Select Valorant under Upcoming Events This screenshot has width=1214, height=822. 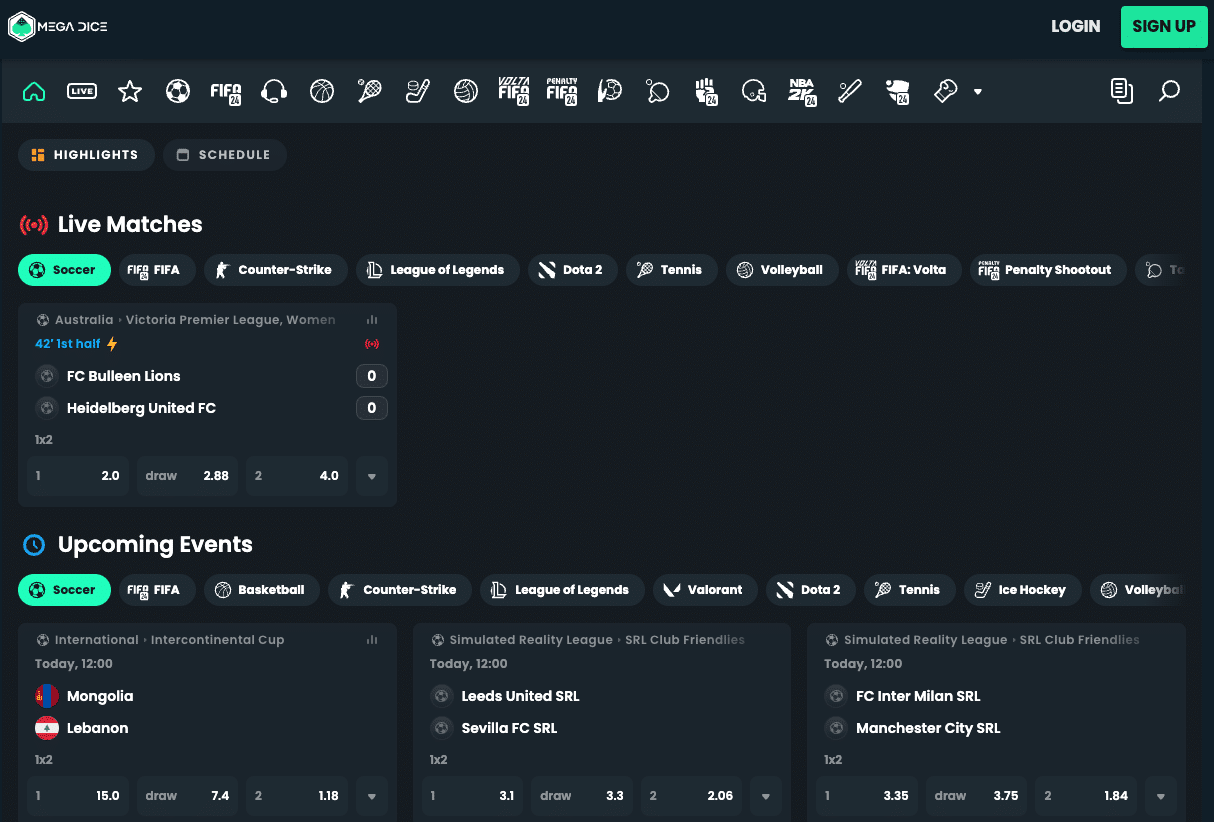(706, 590)
